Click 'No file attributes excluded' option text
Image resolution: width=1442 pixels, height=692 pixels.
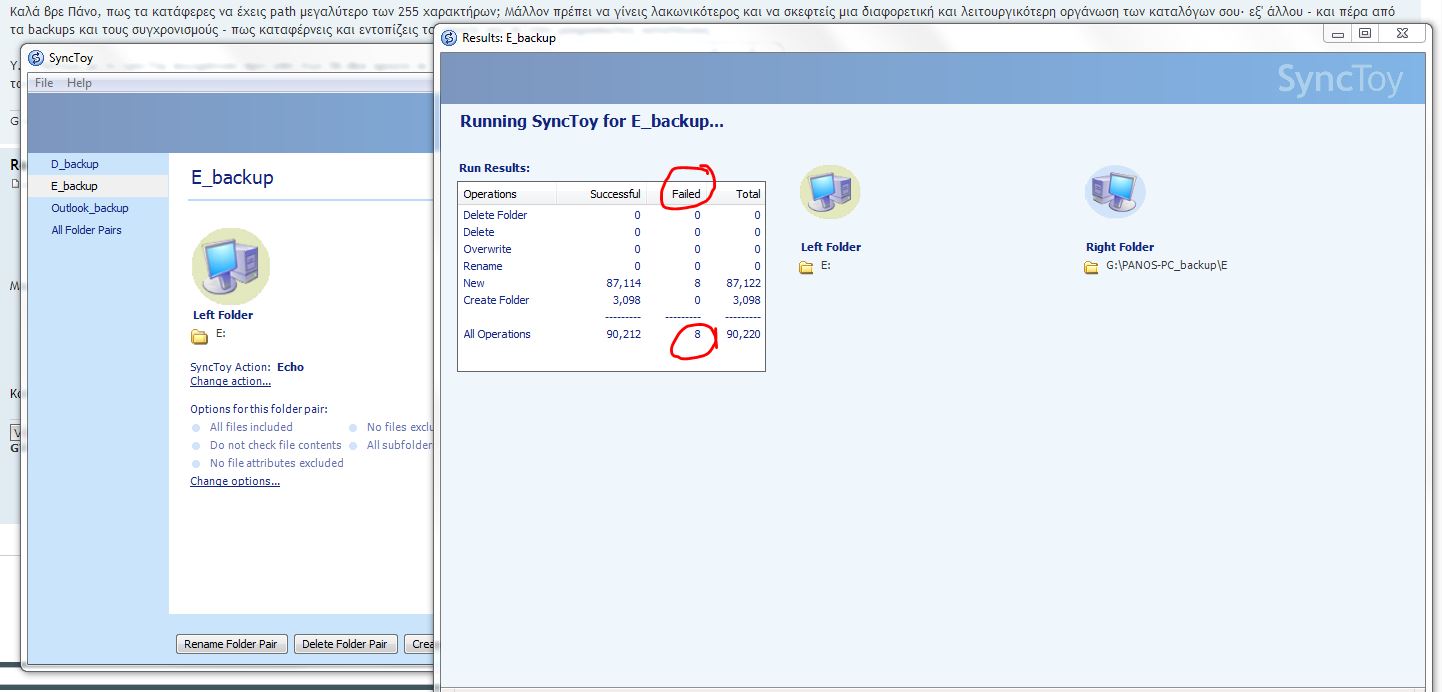coord(276,463)
